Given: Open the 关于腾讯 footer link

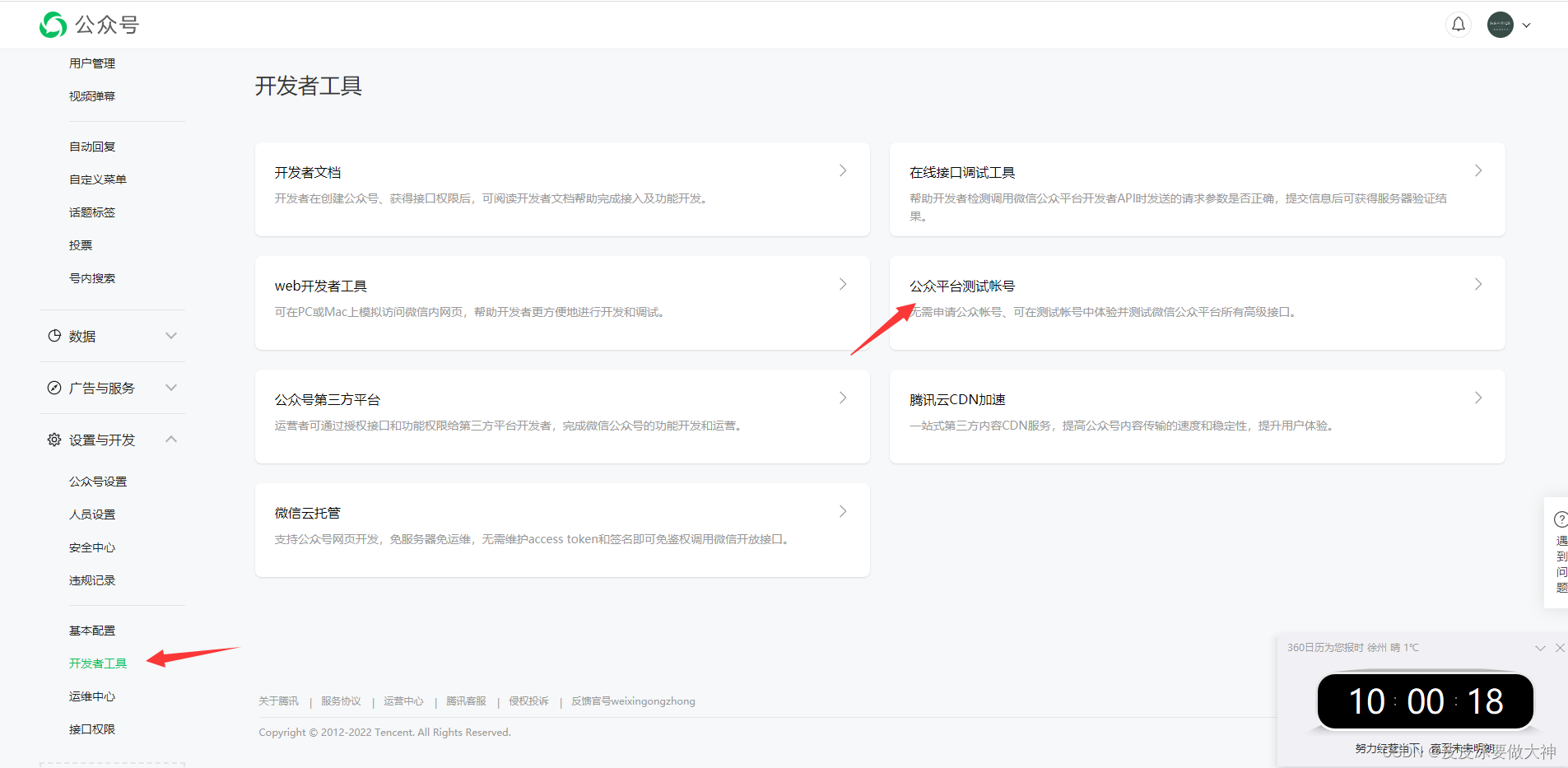Looking at the screenshot, I should click(x=279, y=701).
